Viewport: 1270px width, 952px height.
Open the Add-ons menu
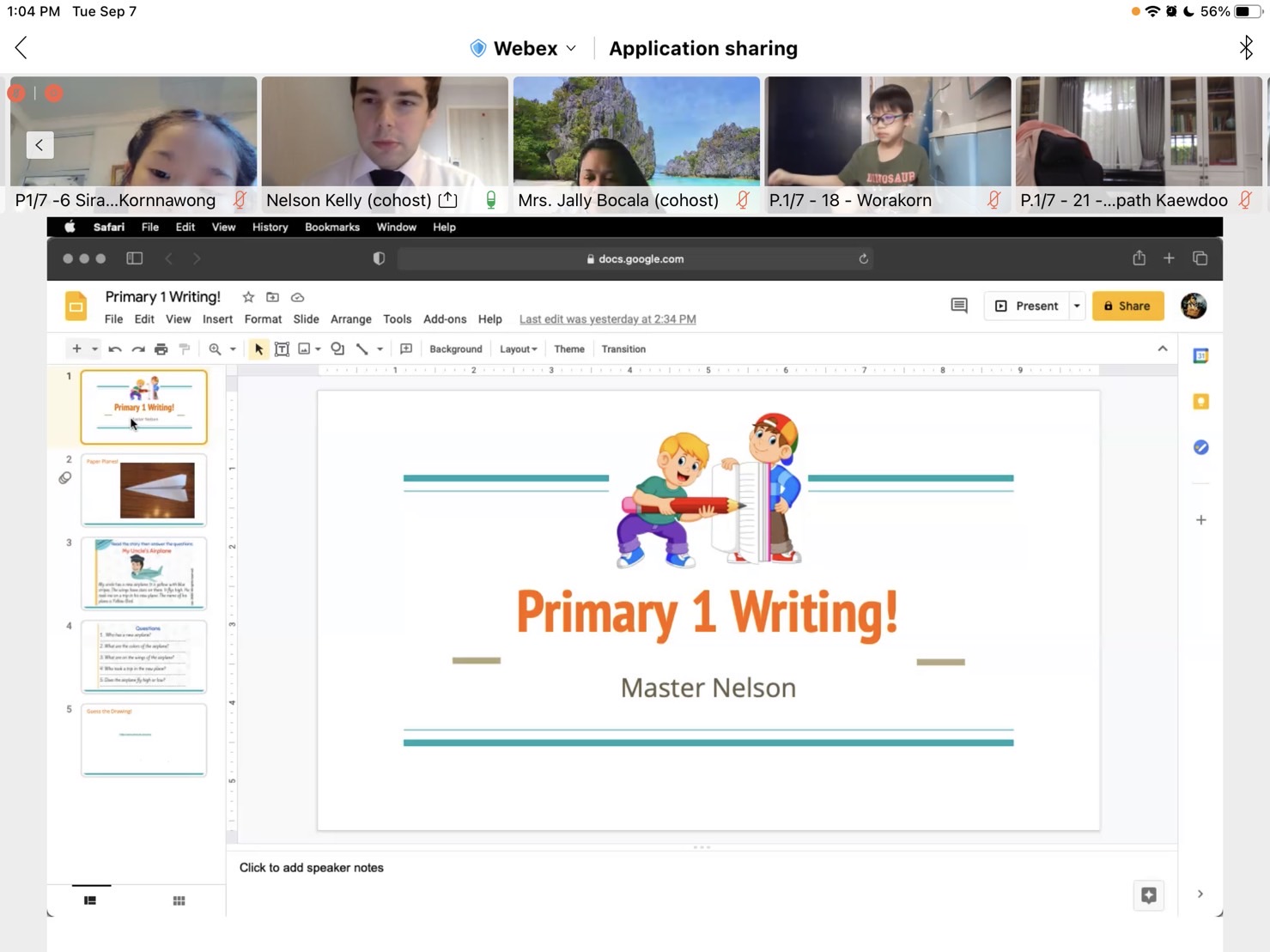[445, 319]
